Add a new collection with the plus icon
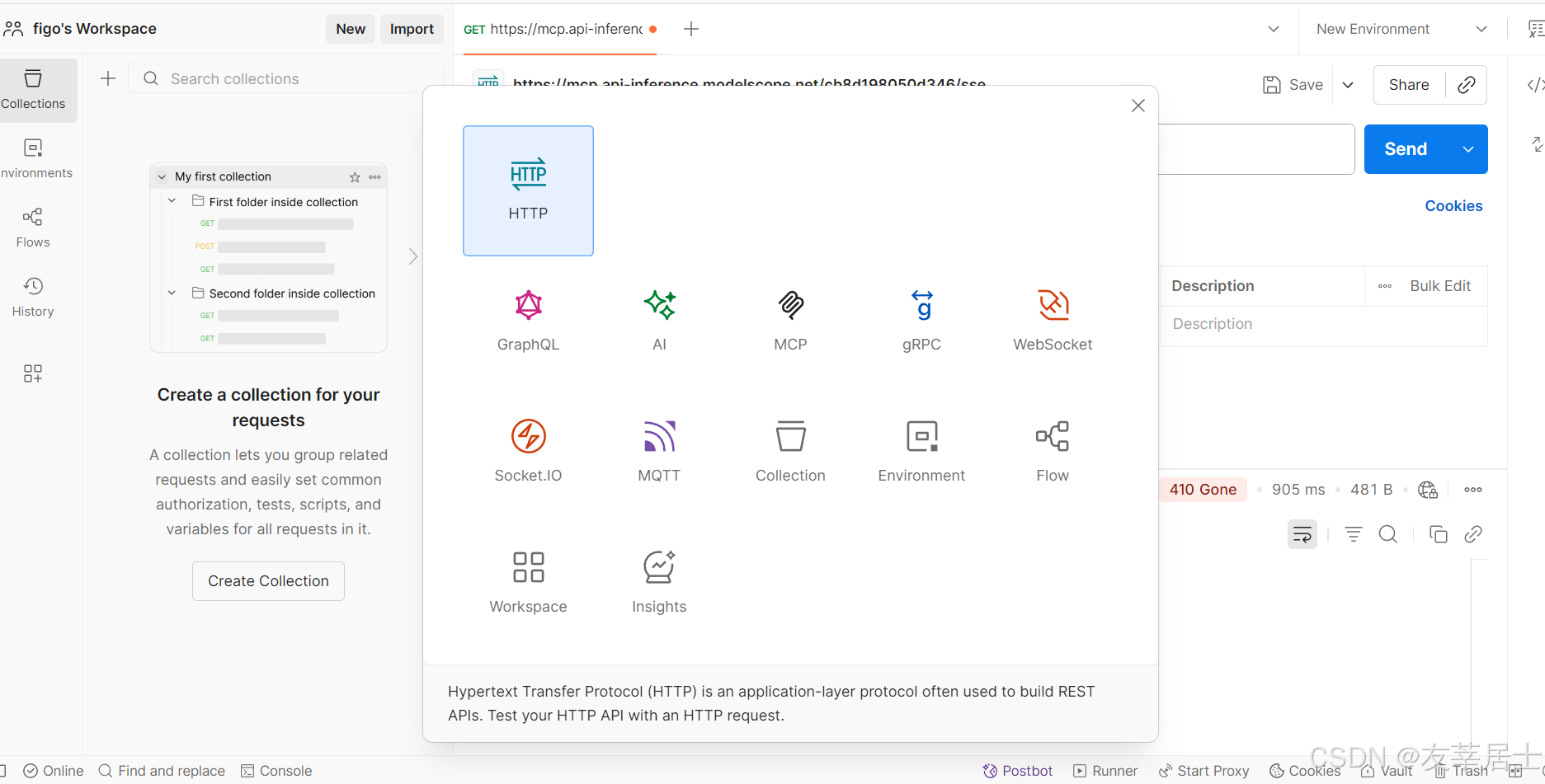The width and height of the screenshot is (1545, 784). [x=108, y=78]
